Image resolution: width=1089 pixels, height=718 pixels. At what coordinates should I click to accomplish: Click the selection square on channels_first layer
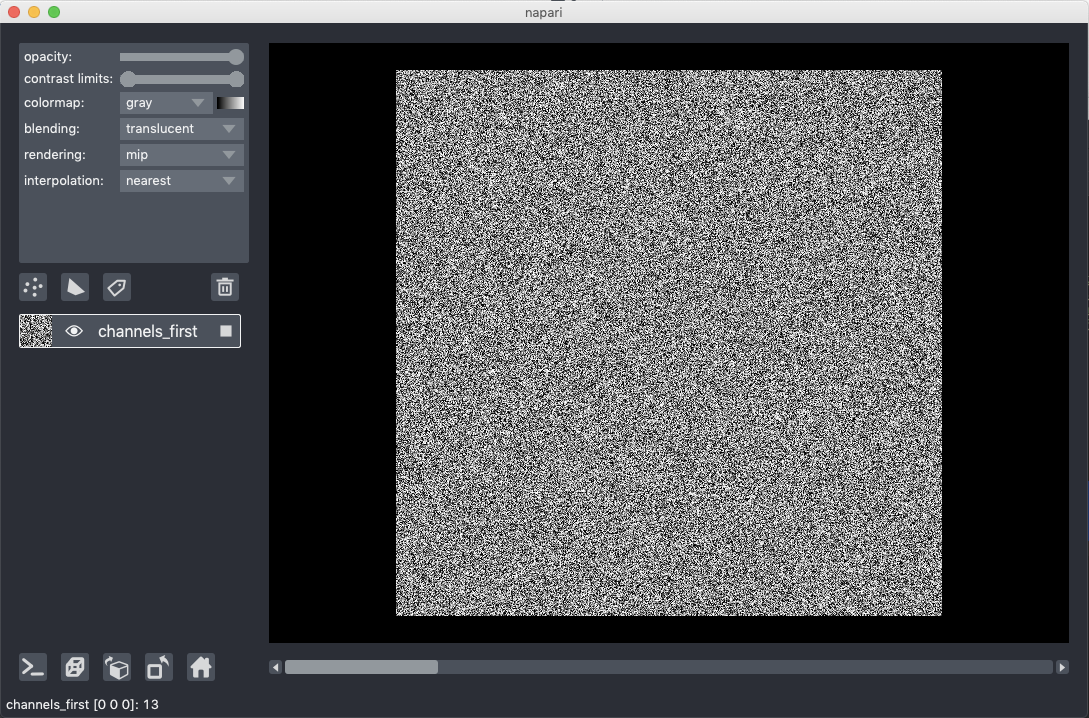click(226, 330)
